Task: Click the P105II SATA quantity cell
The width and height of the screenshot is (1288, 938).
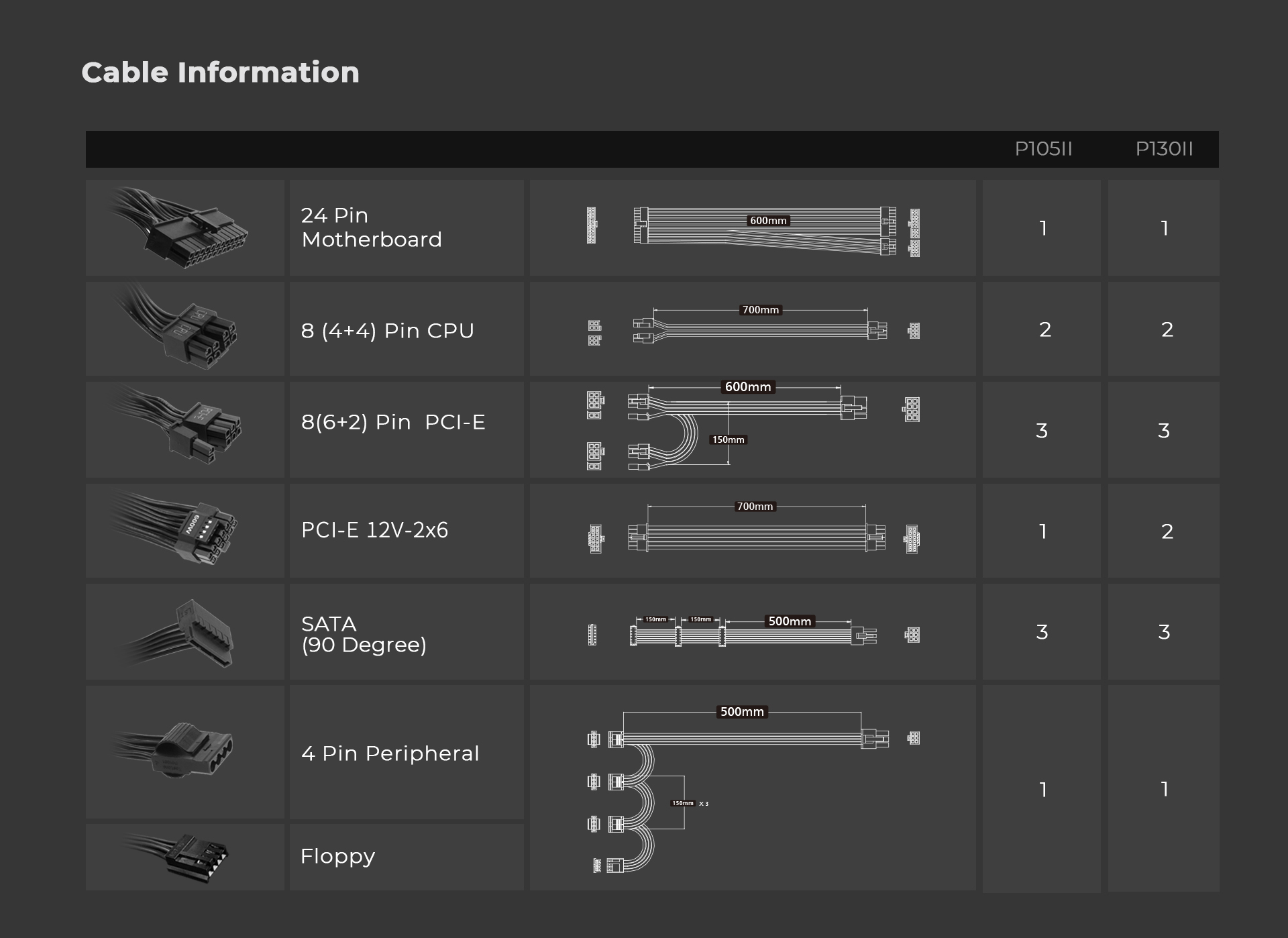Action: (x=1042, y=632)
